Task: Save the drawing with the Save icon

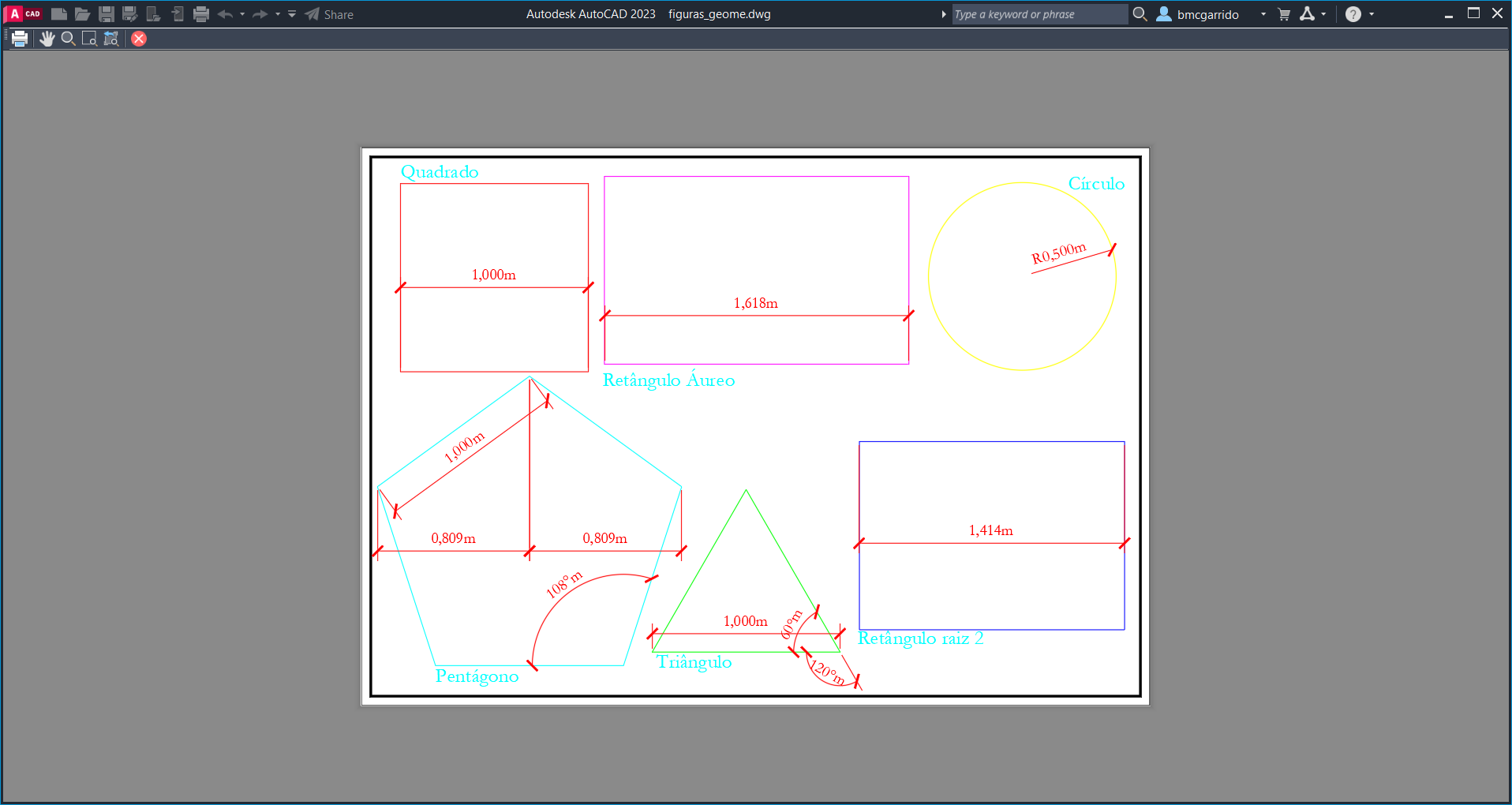Action: pyautogui.click(x=107, y=14)
